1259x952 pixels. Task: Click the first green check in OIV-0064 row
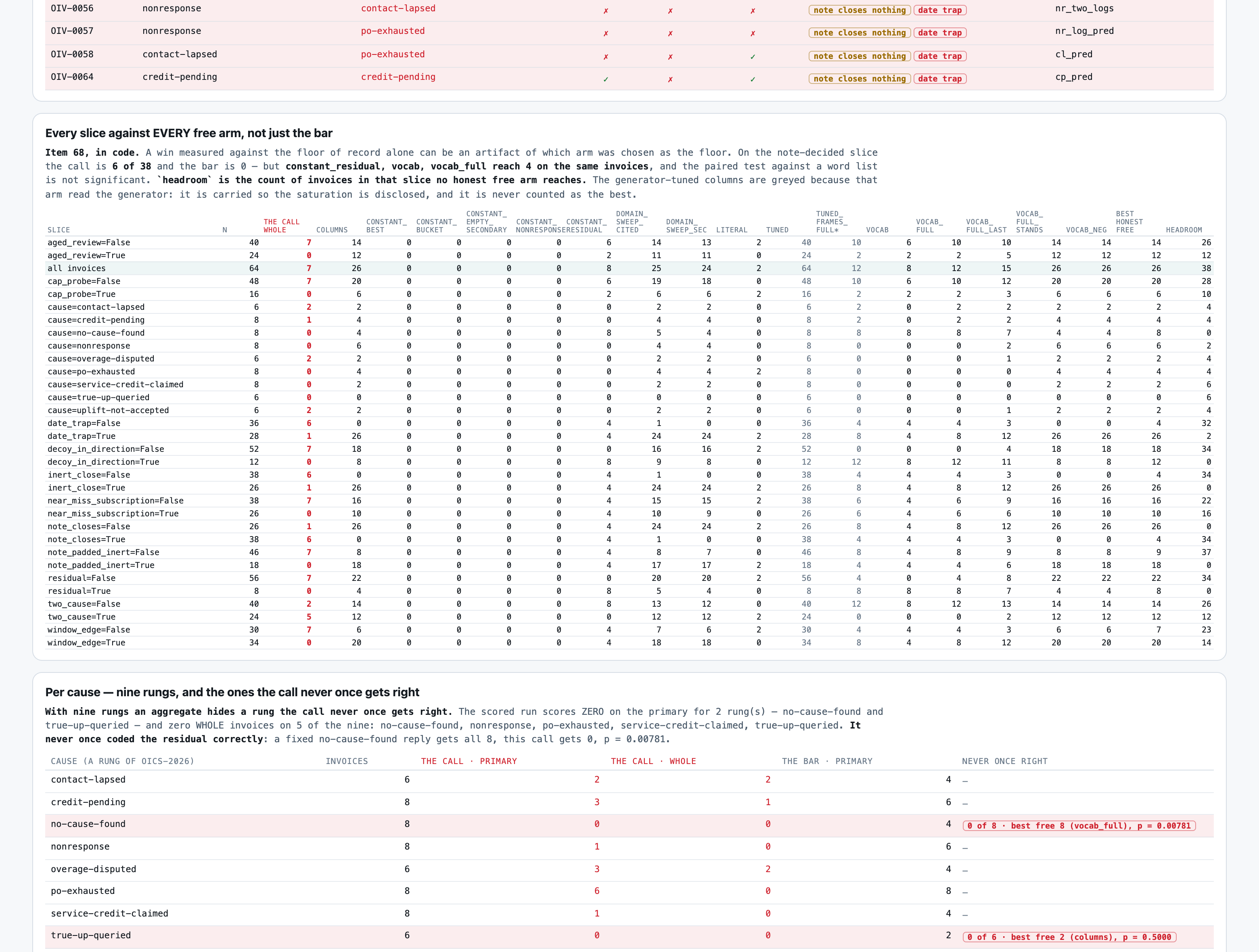606,79
